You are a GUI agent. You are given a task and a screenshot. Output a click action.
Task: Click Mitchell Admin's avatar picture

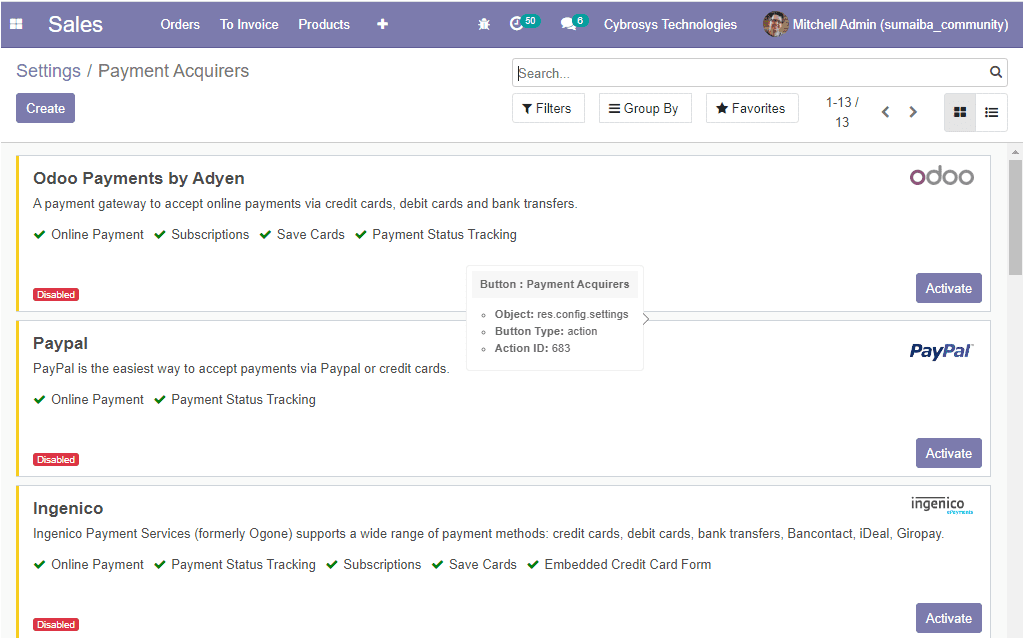[x=775, y=24]
